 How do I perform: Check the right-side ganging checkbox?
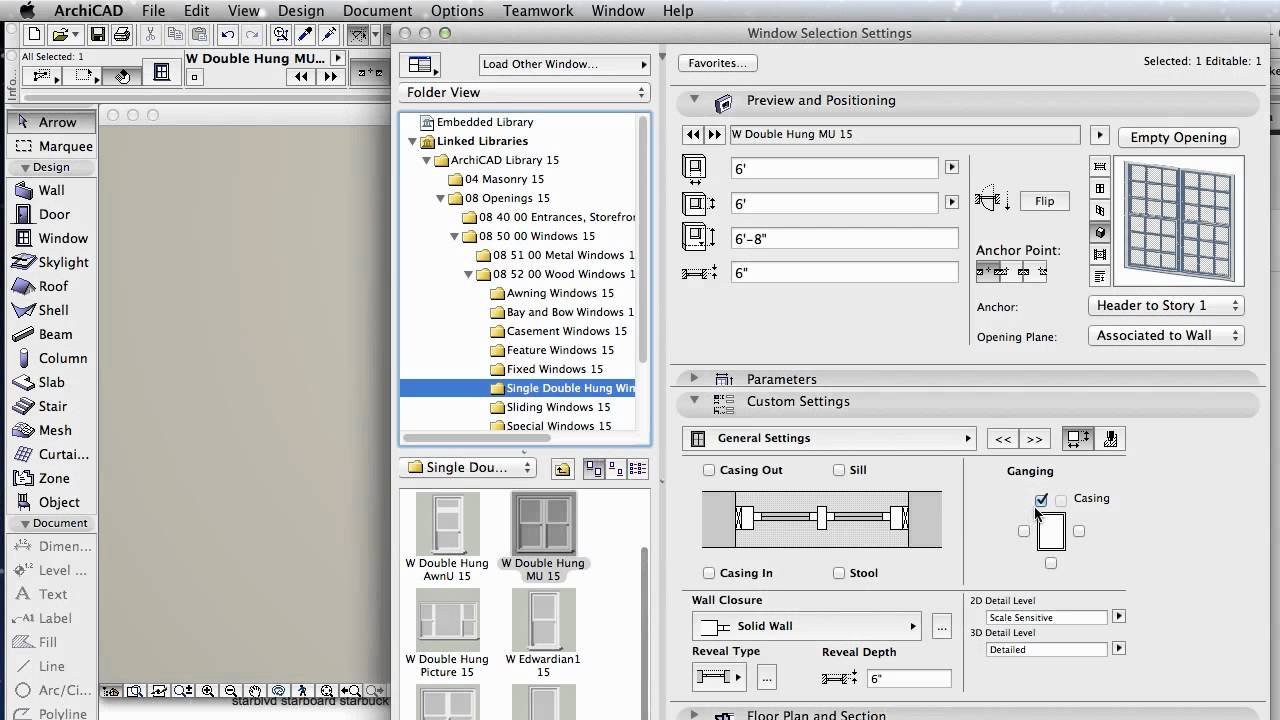tap(1078, 531)
